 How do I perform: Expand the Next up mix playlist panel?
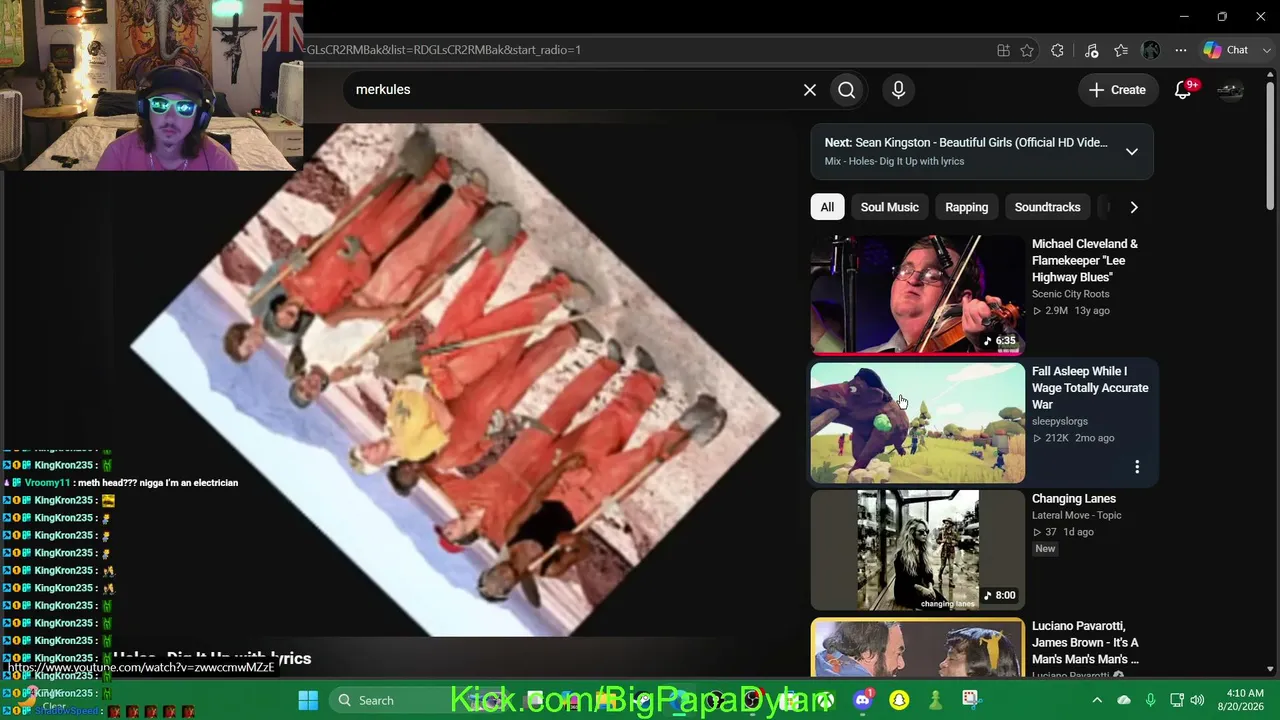(x=1132, y=152)
